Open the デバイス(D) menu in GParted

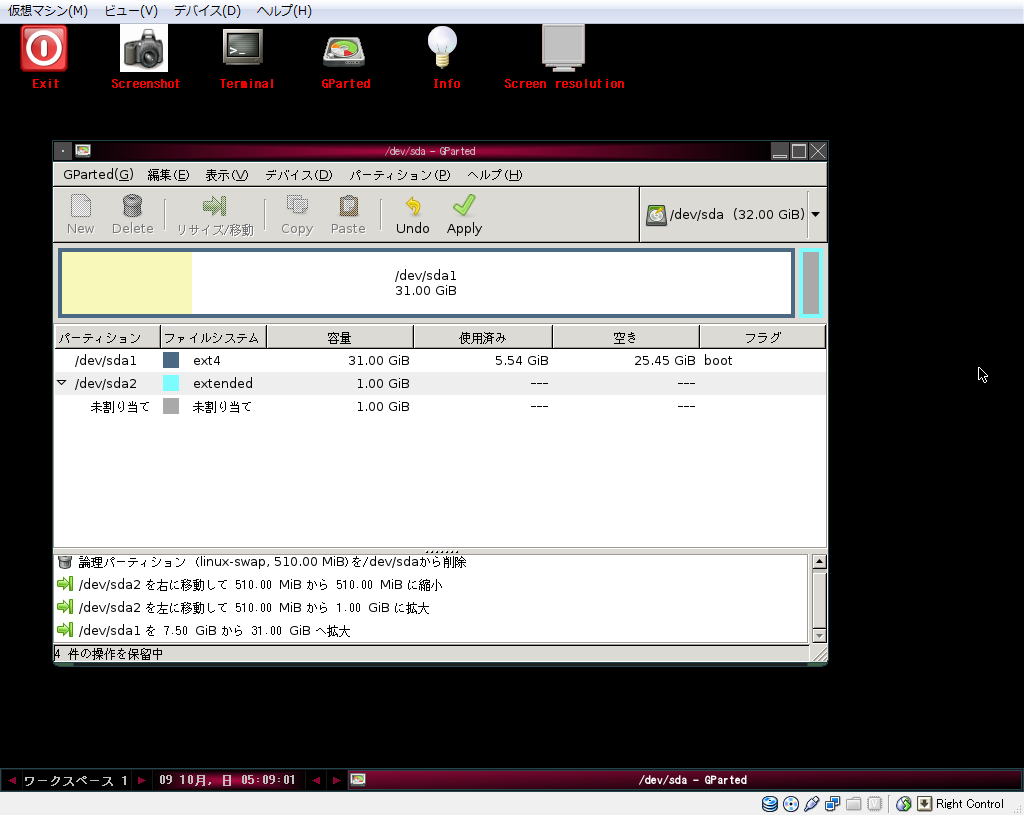[298, 174]
